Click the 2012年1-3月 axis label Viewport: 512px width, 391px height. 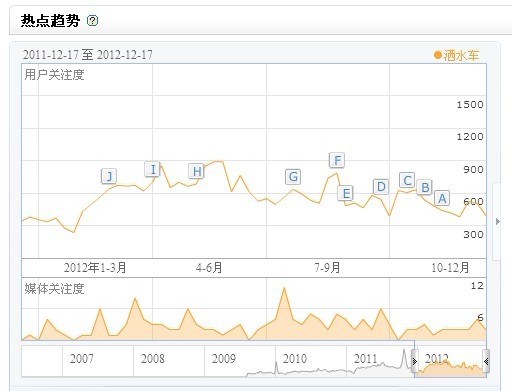click(x=95, y=268)
